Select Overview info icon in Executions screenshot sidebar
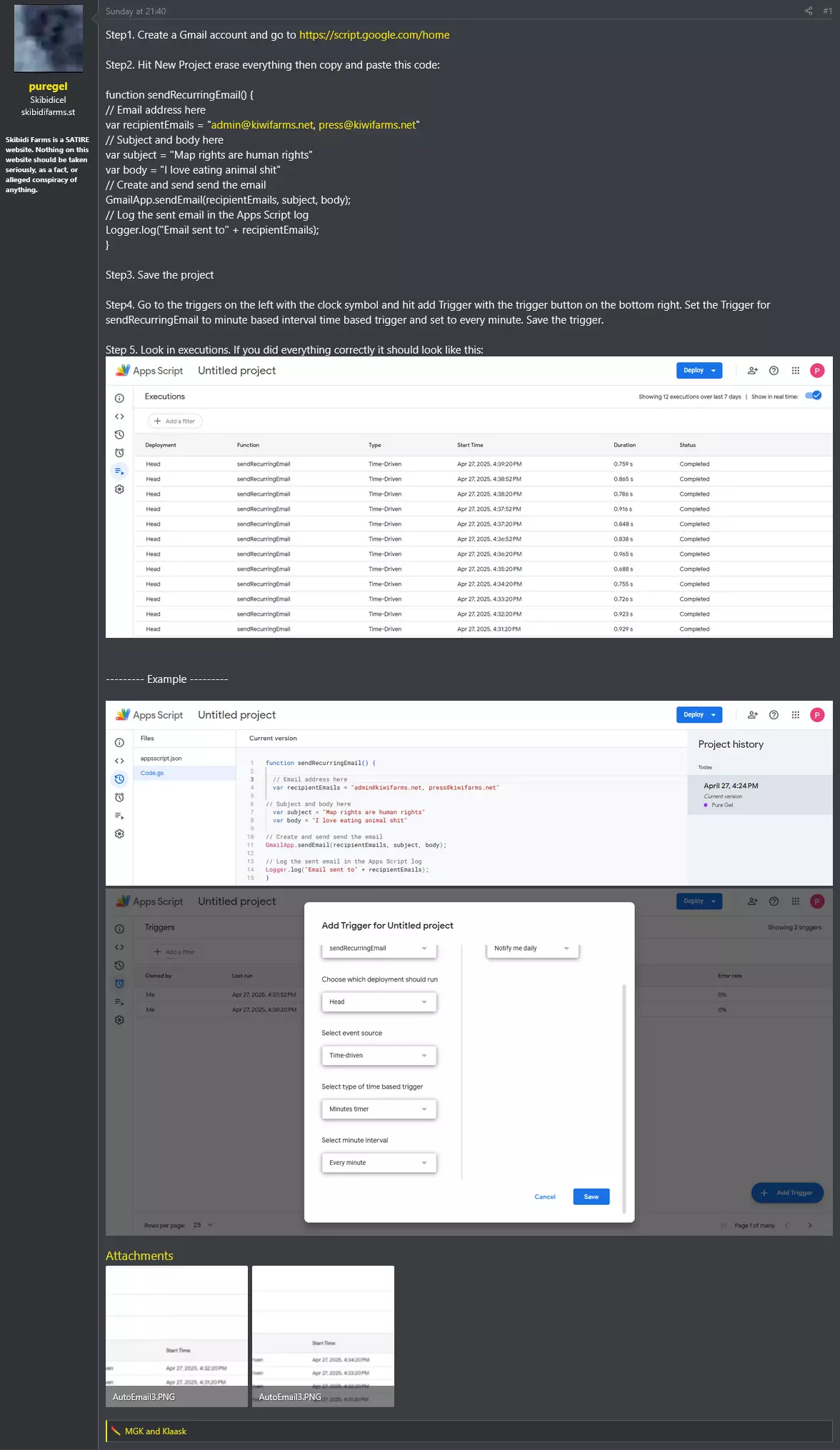The height and width of the screenshot is (1450, 840). click(x=119, y=399)
